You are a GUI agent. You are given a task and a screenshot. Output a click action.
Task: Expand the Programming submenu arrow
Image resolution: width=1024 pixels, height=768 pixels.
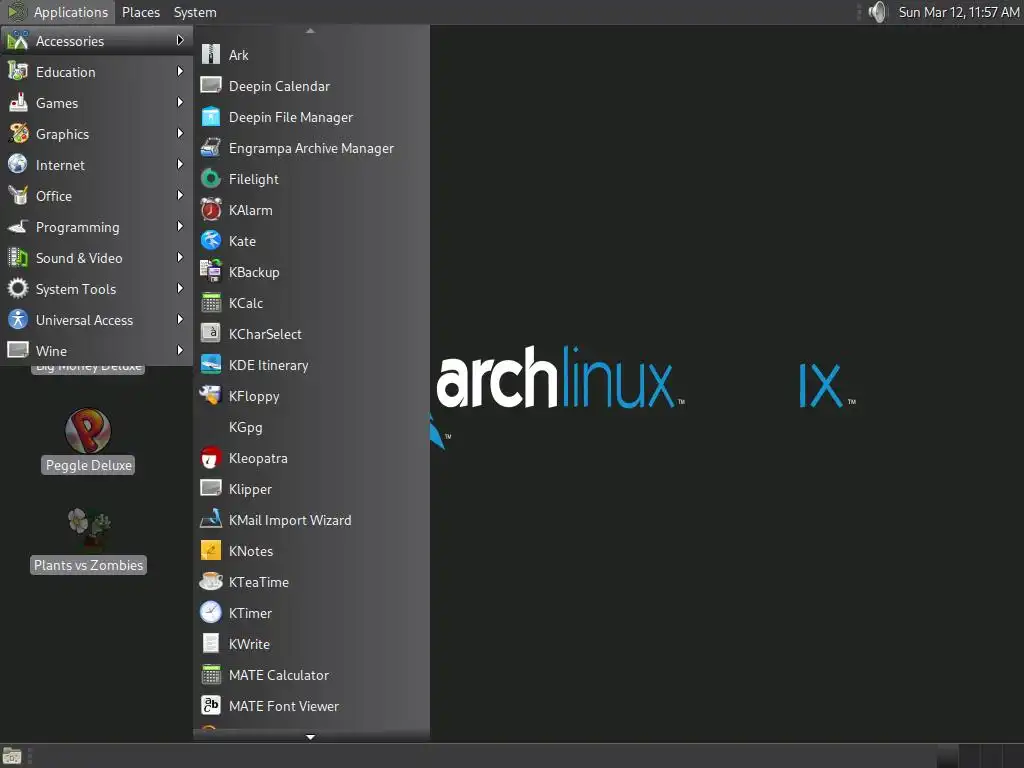180,227
